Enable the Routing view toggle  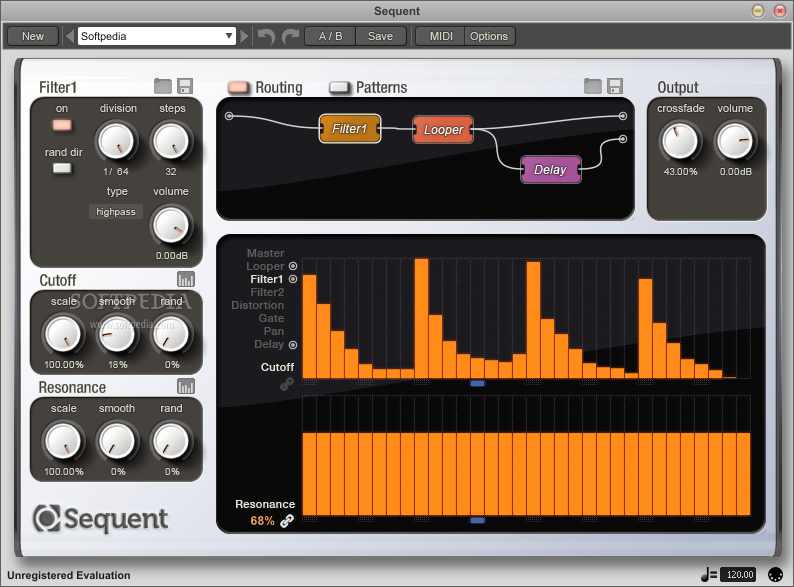pos(238,87)
